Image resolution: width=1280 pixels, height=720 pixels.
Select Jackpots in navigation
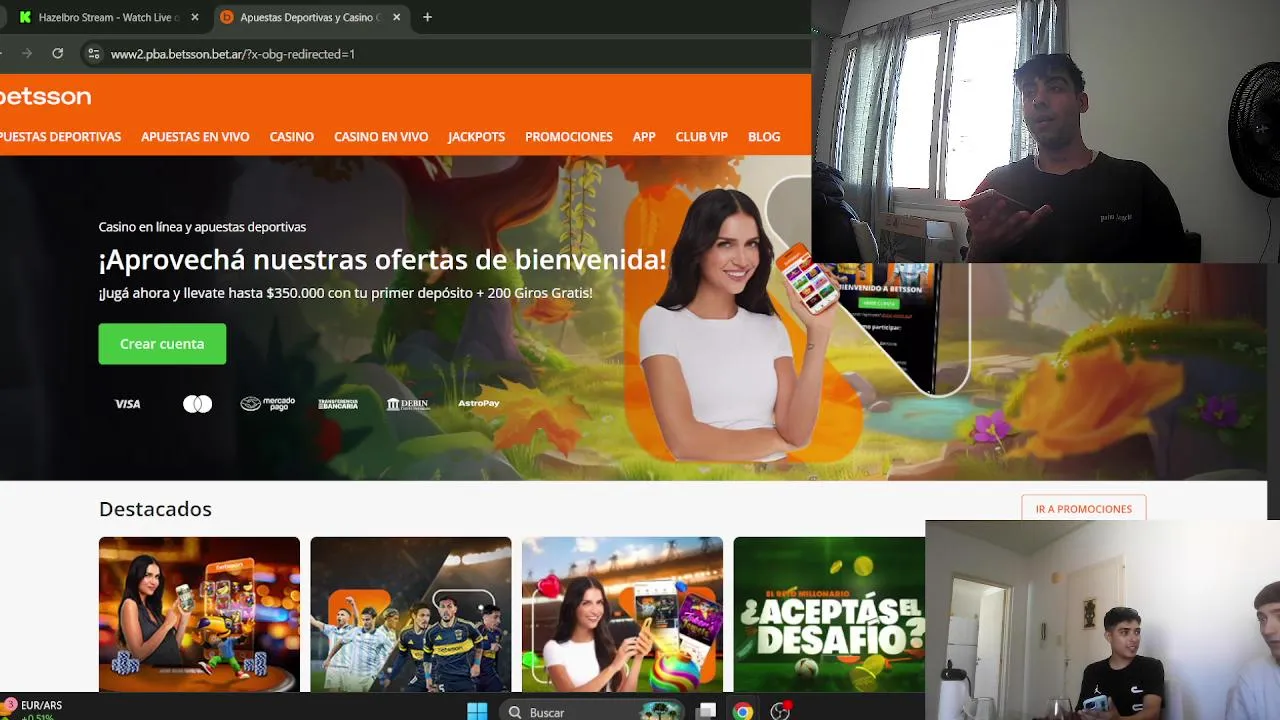[476, 137]
